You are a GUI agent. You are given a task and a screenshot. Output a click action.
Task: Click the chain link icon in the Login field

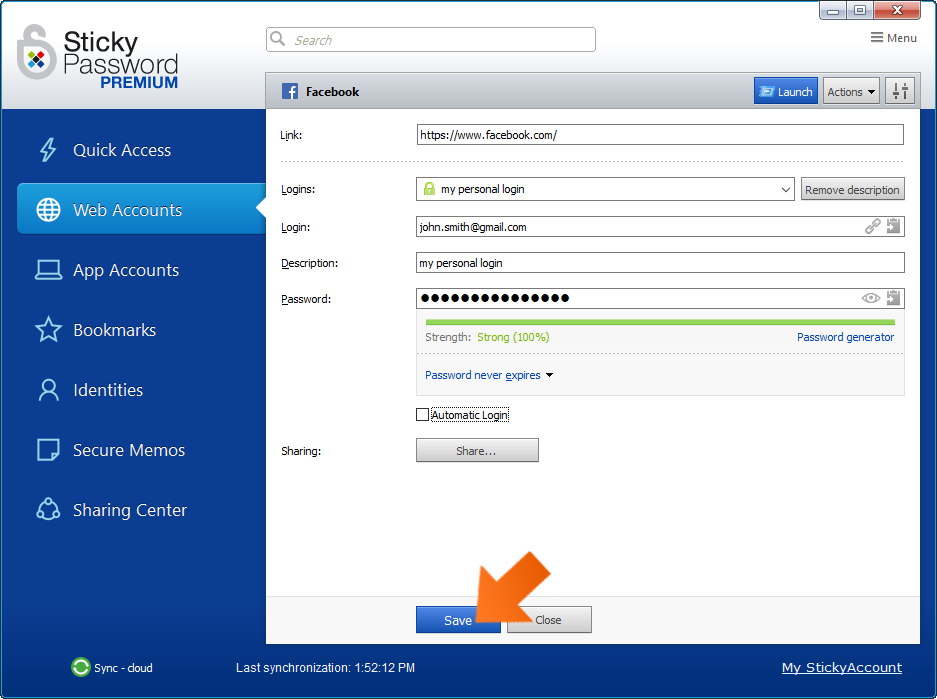point(872,226)
